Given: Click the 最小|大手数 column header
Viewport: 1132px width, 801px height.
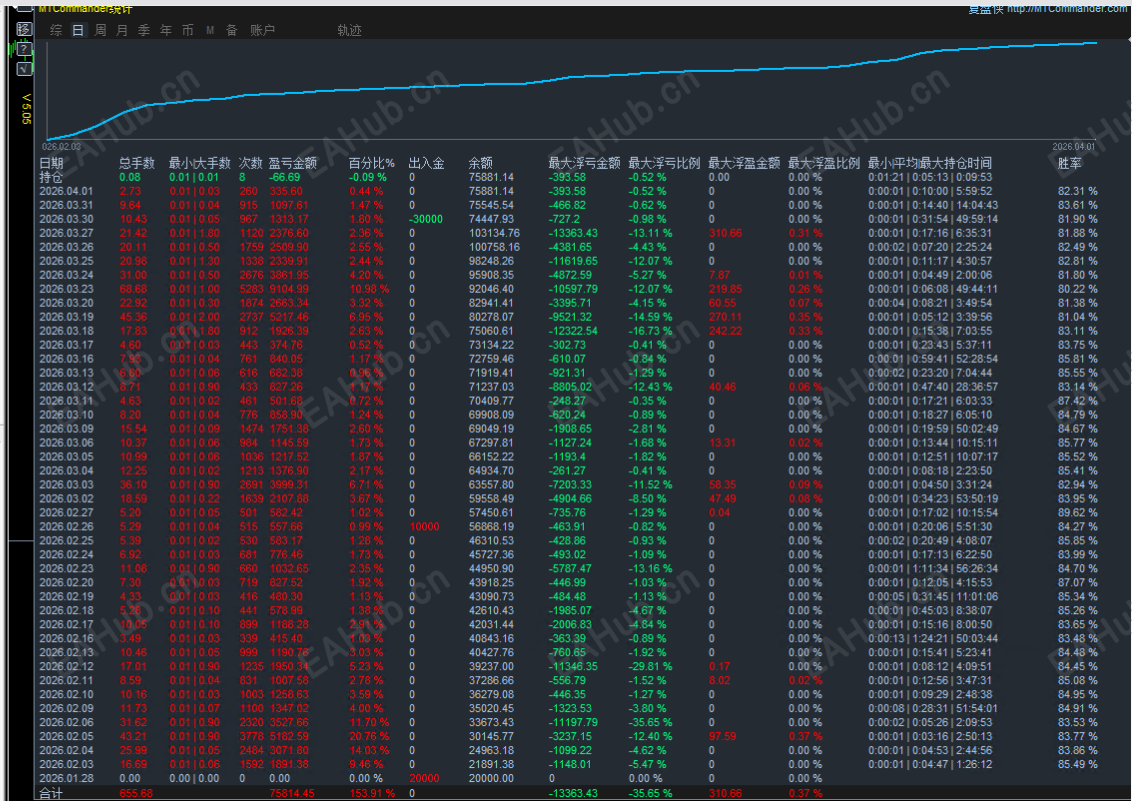Looking at the screenshot, I should [x=199, y=163].
